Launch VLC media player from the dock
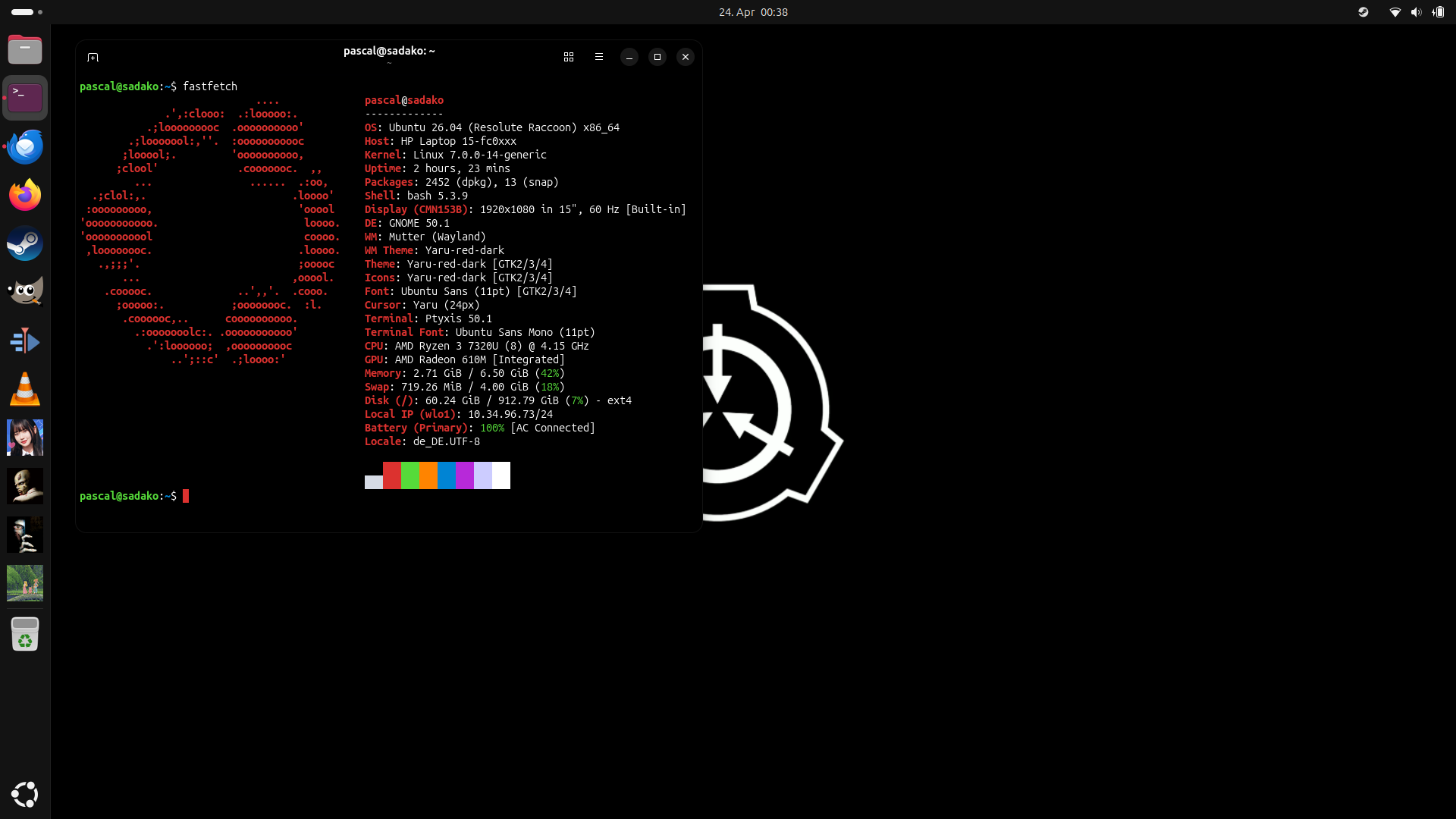Image resolution: width=1456 pixels, height=819 pixels. point(25,389)
